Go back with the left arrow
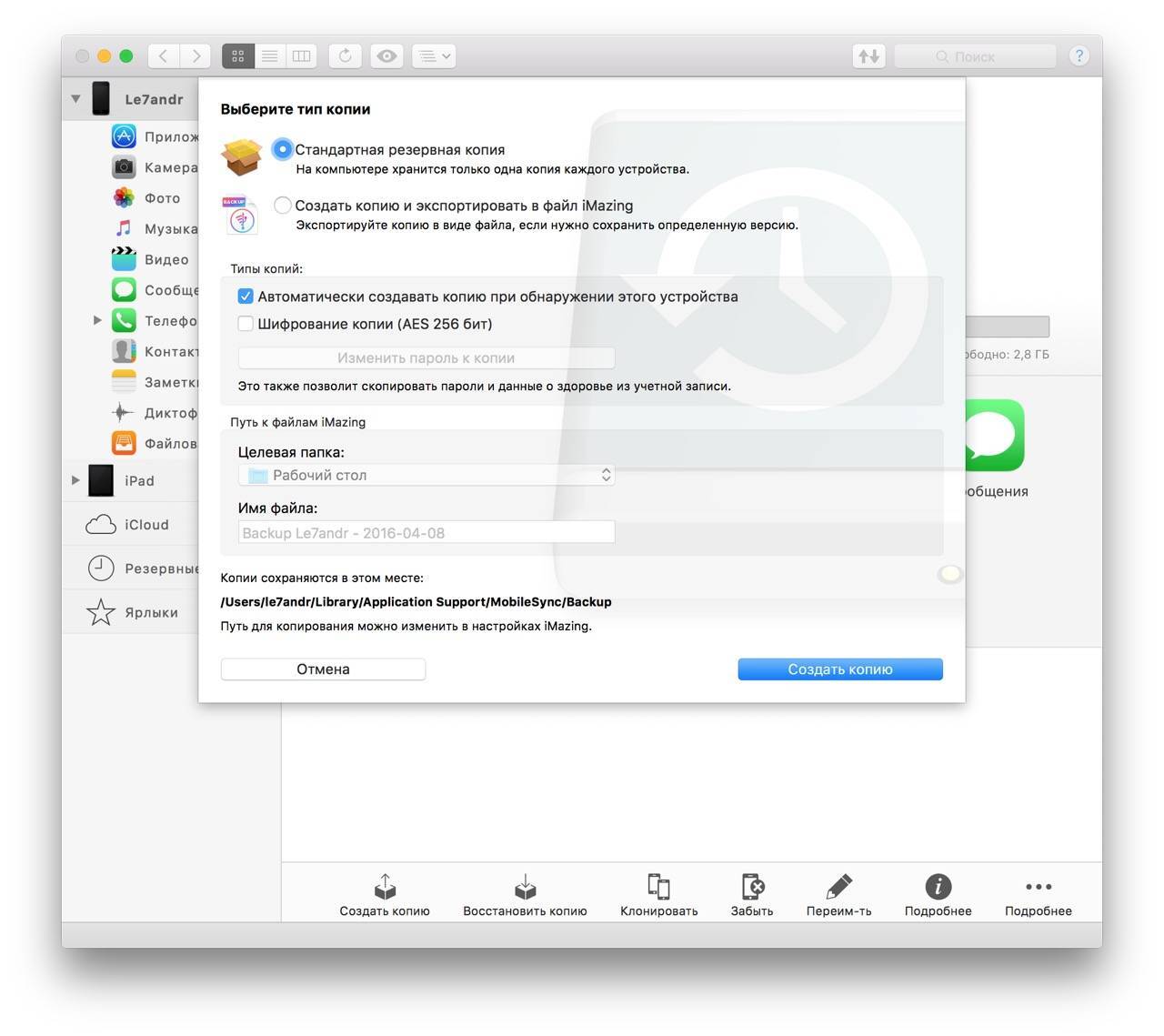Image resolution: width=1164 pixels, height=1036 pixels. click(x=164, y=55)
